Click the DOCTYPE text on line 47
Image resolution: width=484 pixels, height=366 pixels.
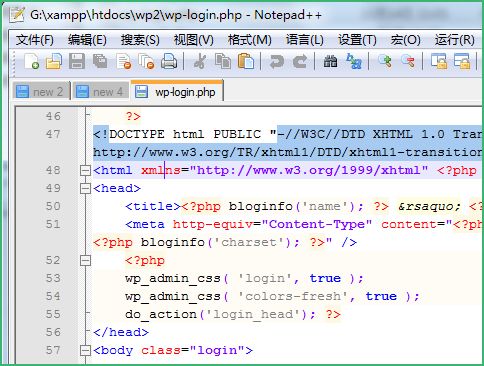137,134
